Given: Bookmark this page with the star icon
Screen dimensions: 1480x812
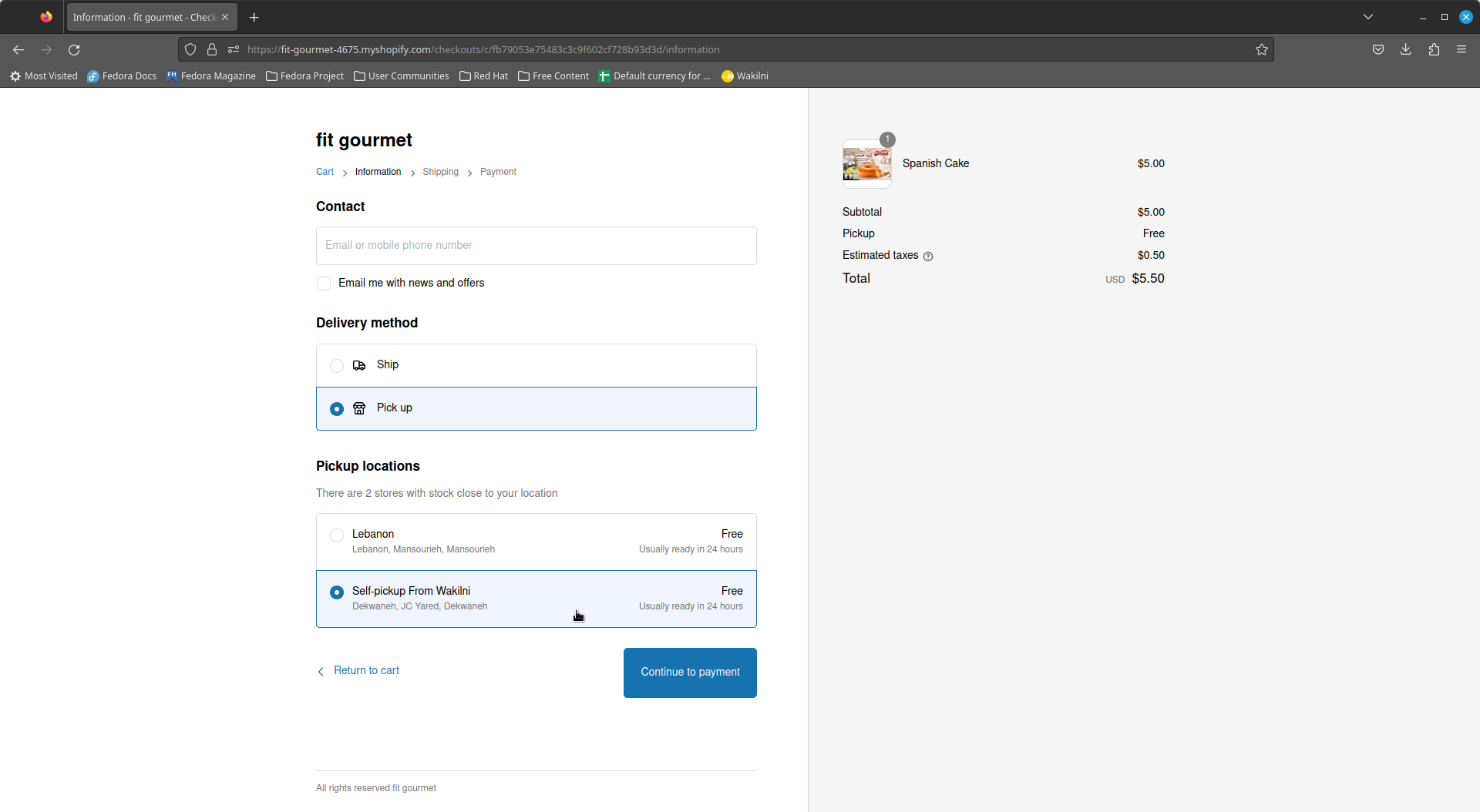Looking at the screenshot, I should pyautogui.click(x=1261, y=49).
